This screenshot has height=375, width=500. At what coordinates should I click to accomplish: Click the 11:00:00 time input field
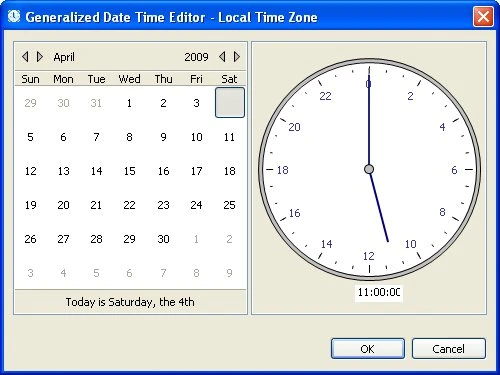[x=379, y=293]
